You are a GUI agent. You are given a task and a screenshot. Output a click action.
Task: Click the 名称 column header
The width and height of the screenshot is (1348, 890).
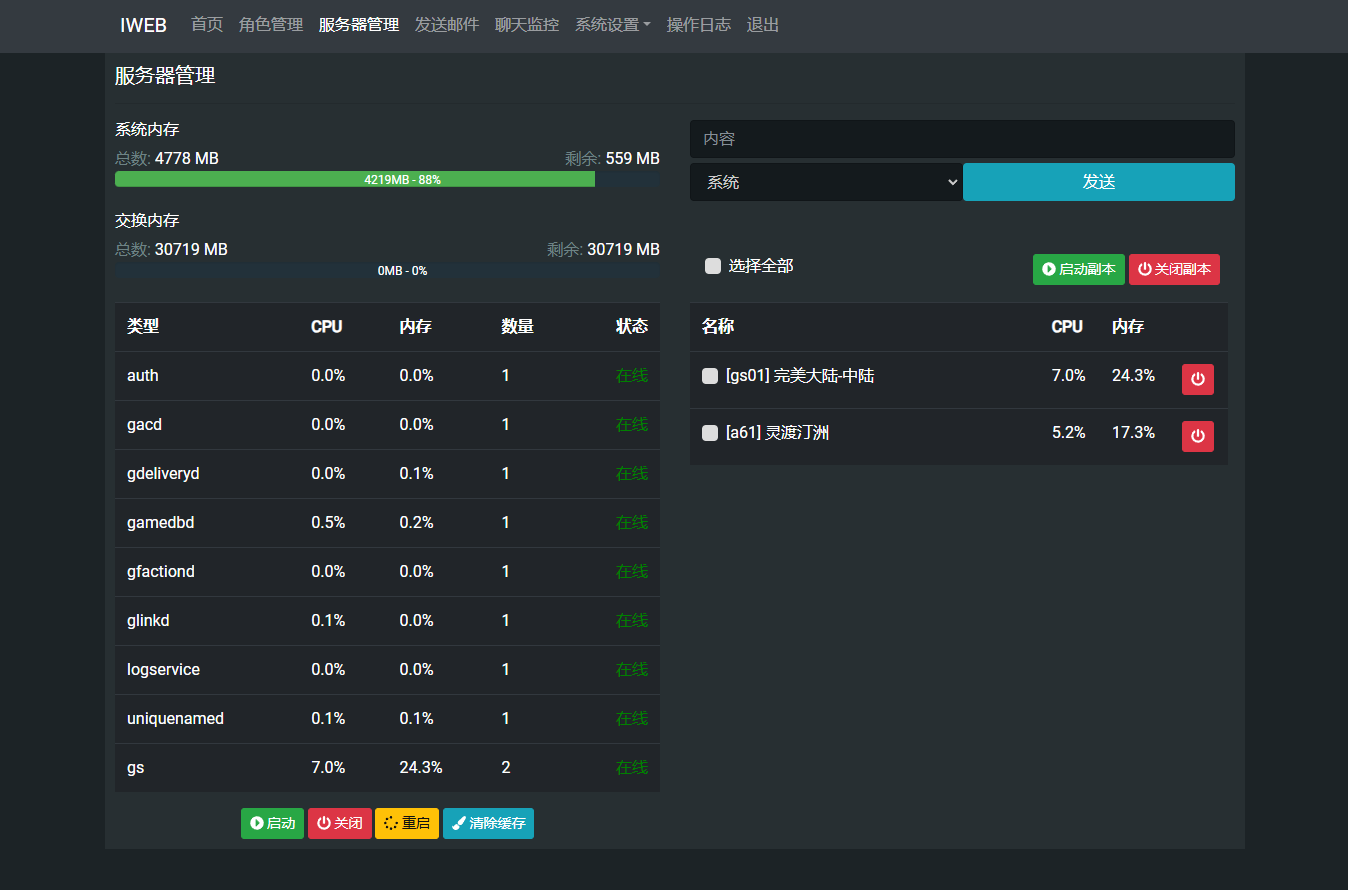point(718,327)
